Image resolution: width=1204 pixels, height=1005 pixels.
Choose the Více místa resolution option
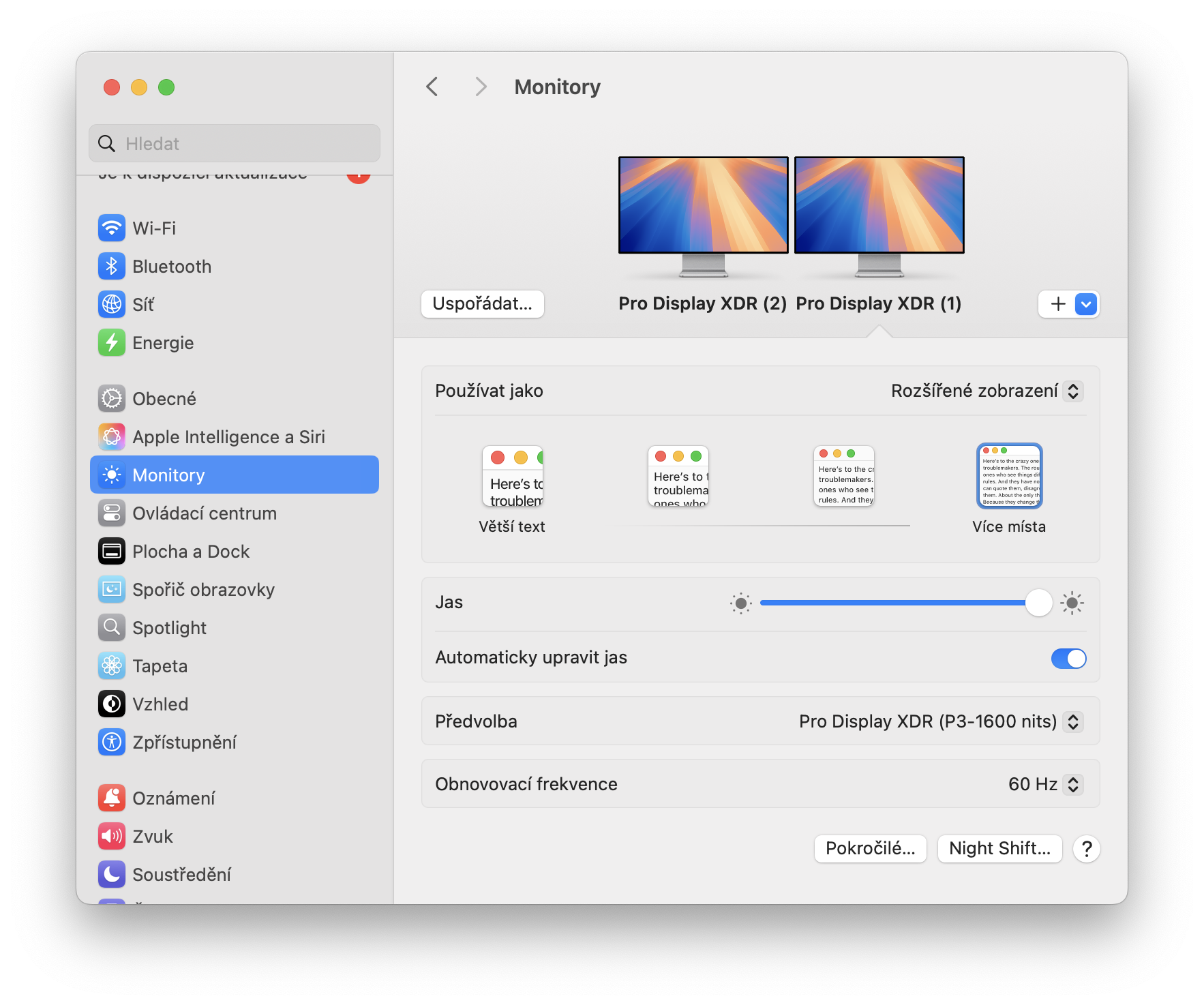click(1009, 477)
